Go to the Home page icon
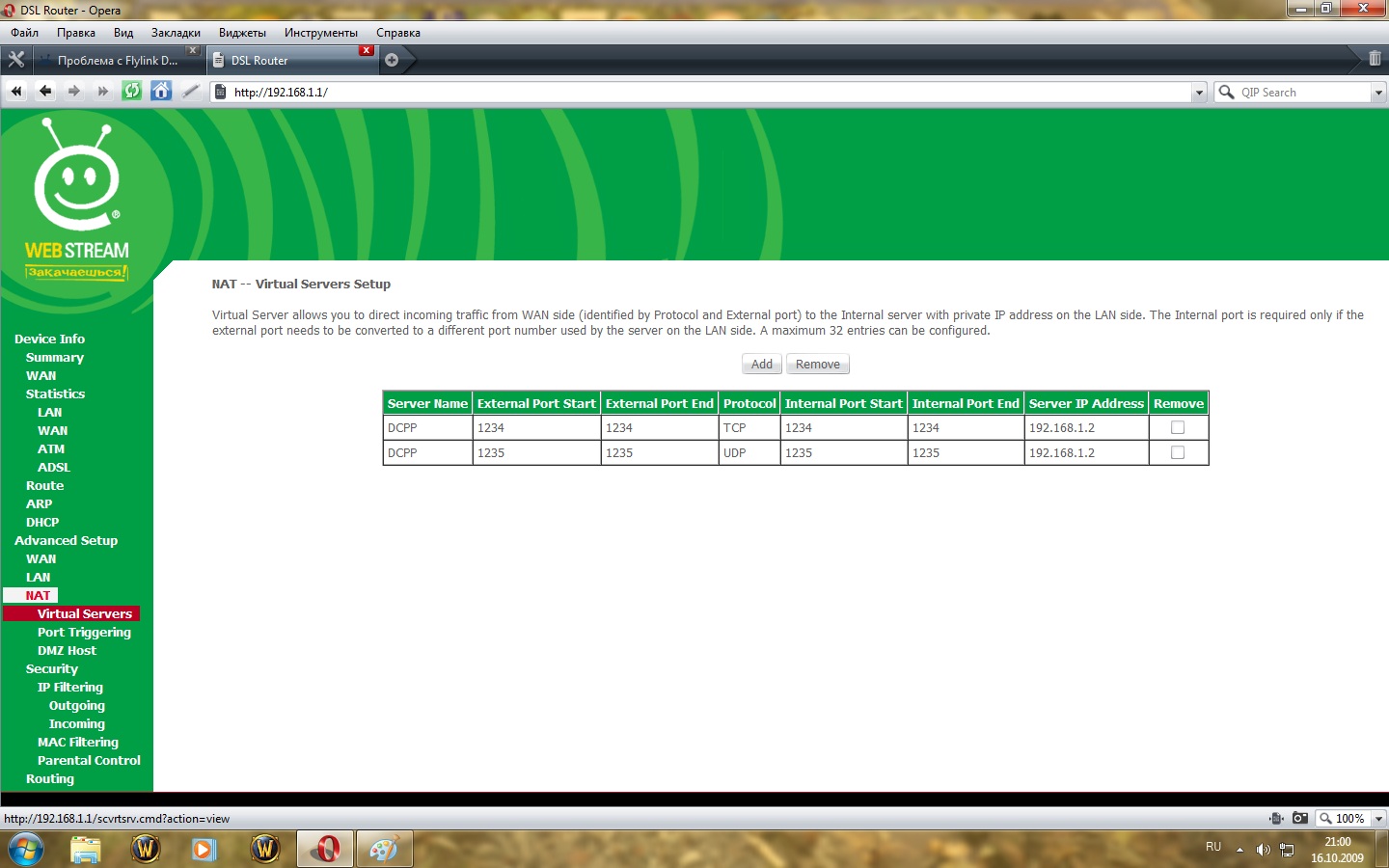The image size is (1389, 868). 161,92
